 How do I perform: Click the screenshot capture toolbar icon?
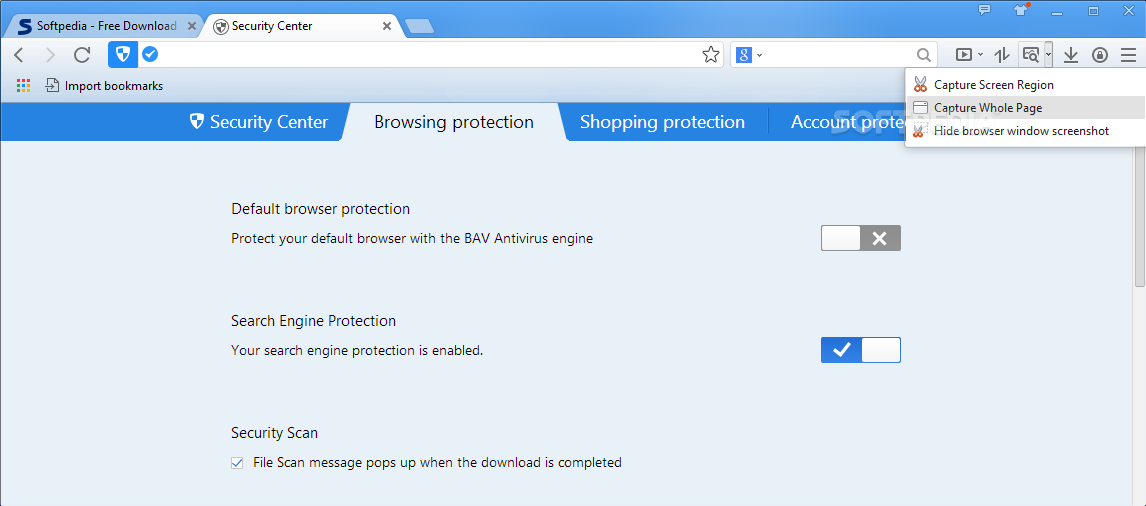coord(1031,55)
